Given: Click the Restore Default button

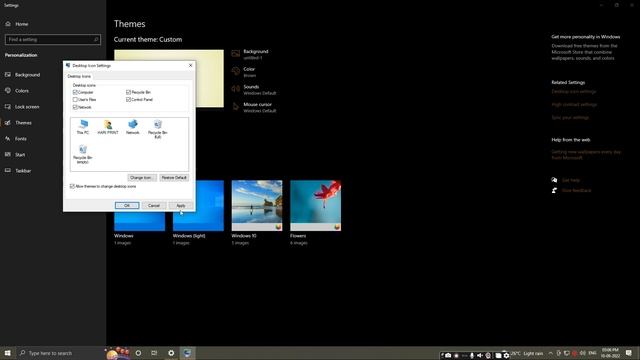Looking at the screenshot, I should [174, 178].
